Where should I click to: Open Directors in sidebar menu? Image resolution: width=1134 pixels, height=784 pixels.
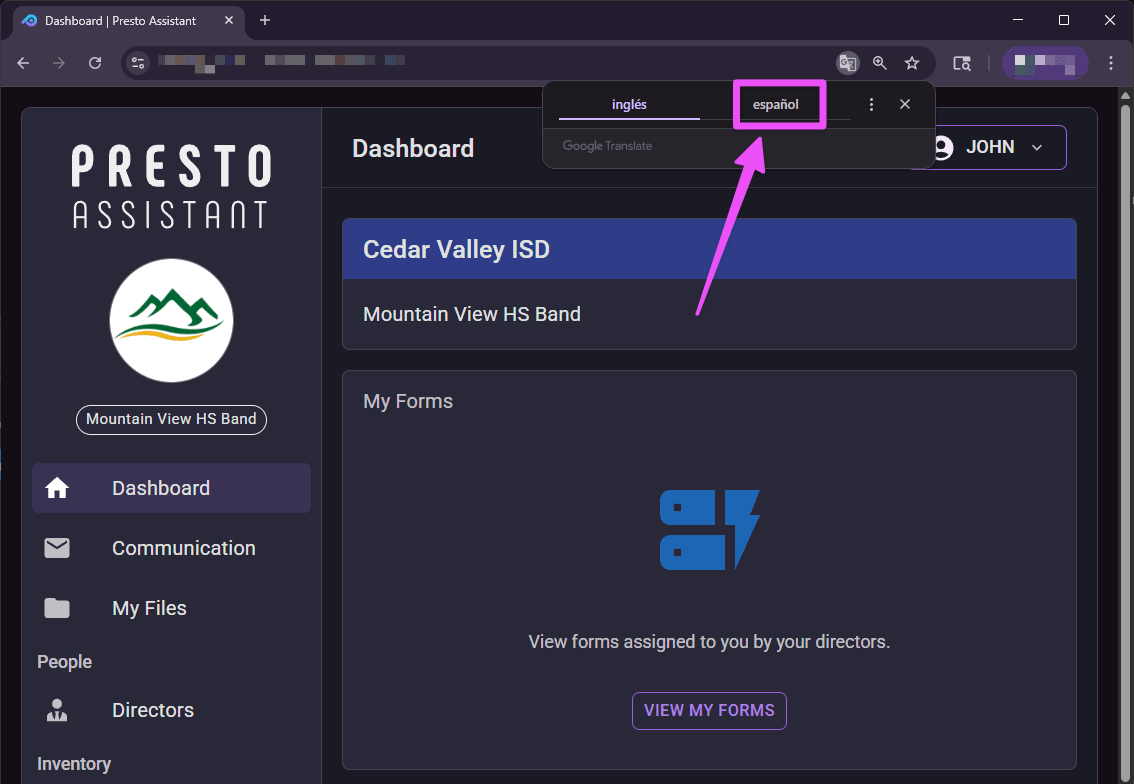click(171, 710)
